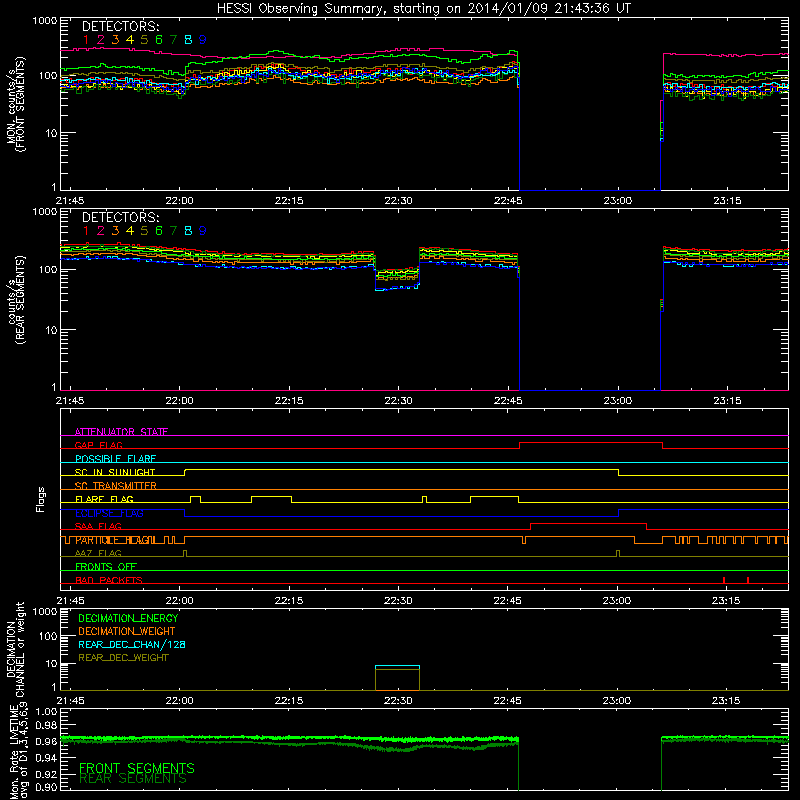Image resolution: width=800 pixels, height=800 pixels.
Task: Click 0.94 value on livetime axis
Action: (46, 758)
